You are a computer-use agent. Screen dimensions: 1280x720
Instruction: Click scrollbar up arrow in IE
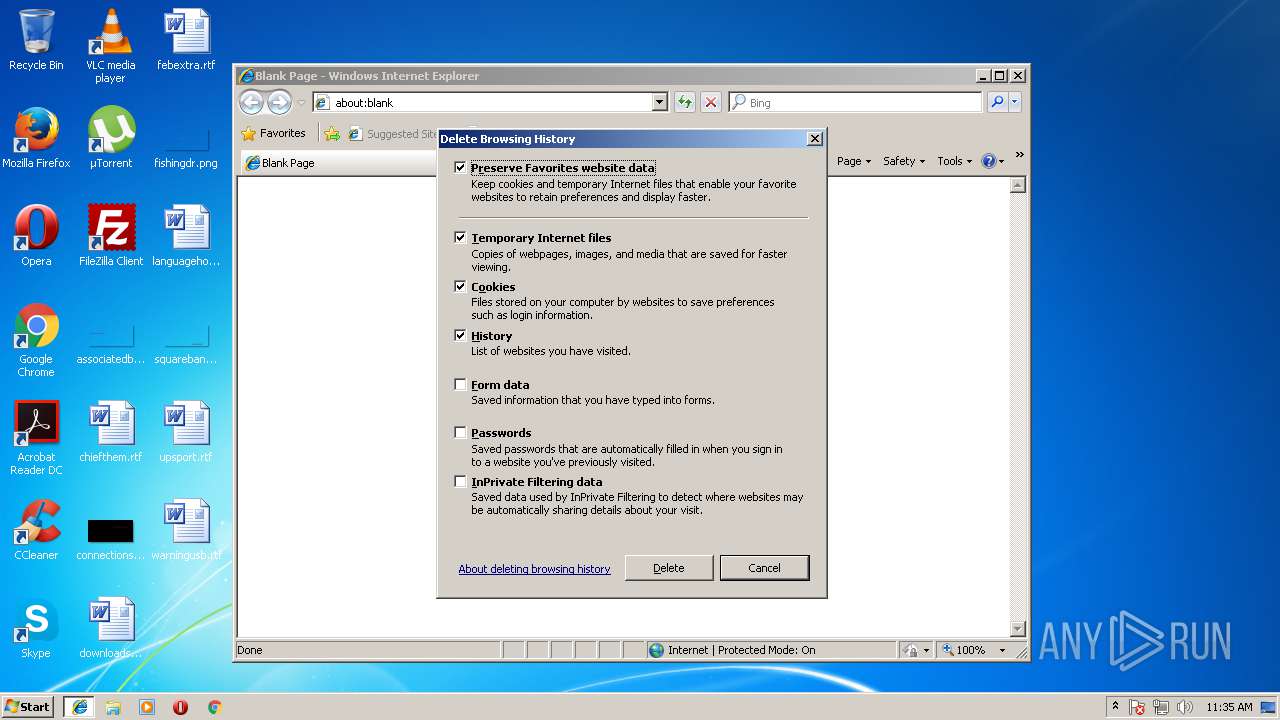pos(1018,185)
